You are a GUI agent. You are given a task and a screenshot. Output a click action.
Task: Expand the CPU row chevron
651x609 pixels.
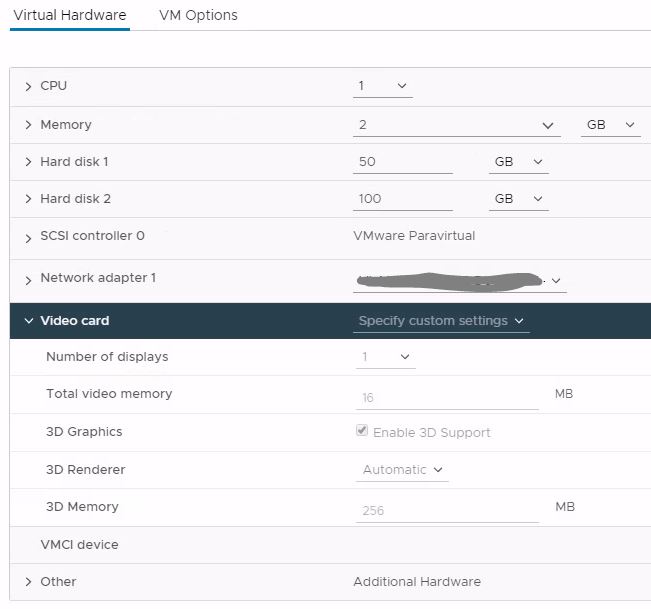pyautogui.click(x=28, y=86)
